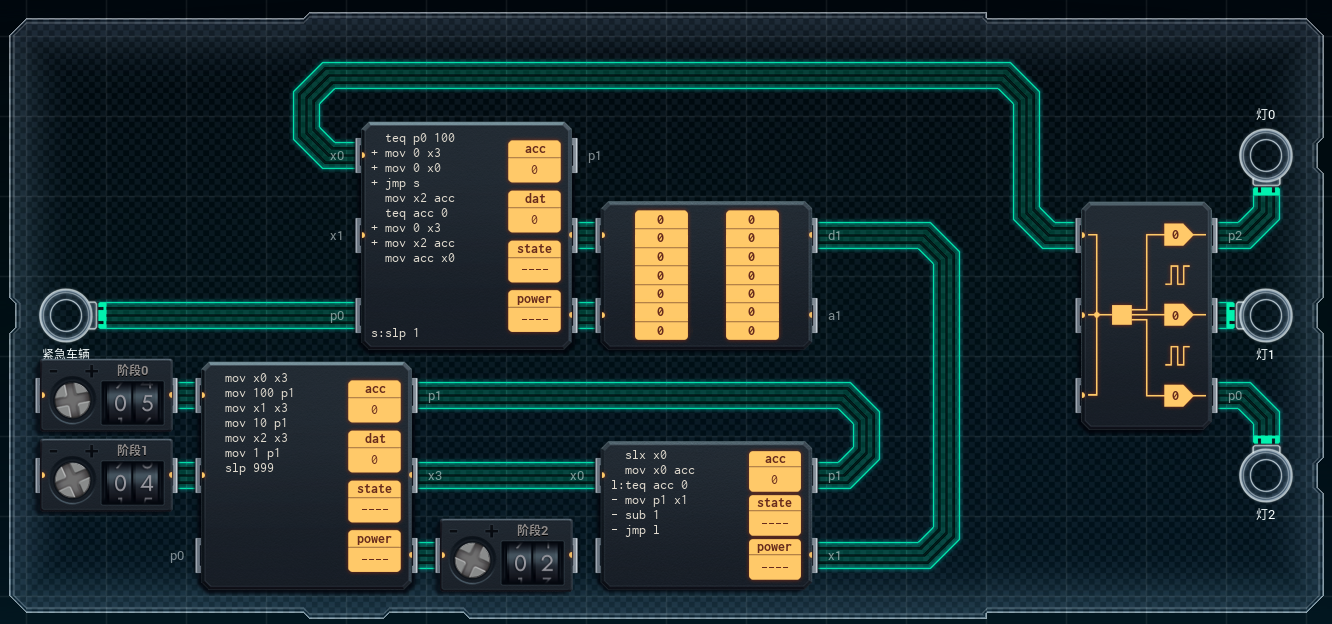Click the 阶段1 counter display showing 04

pyautogui.click(x=134, y=484)
